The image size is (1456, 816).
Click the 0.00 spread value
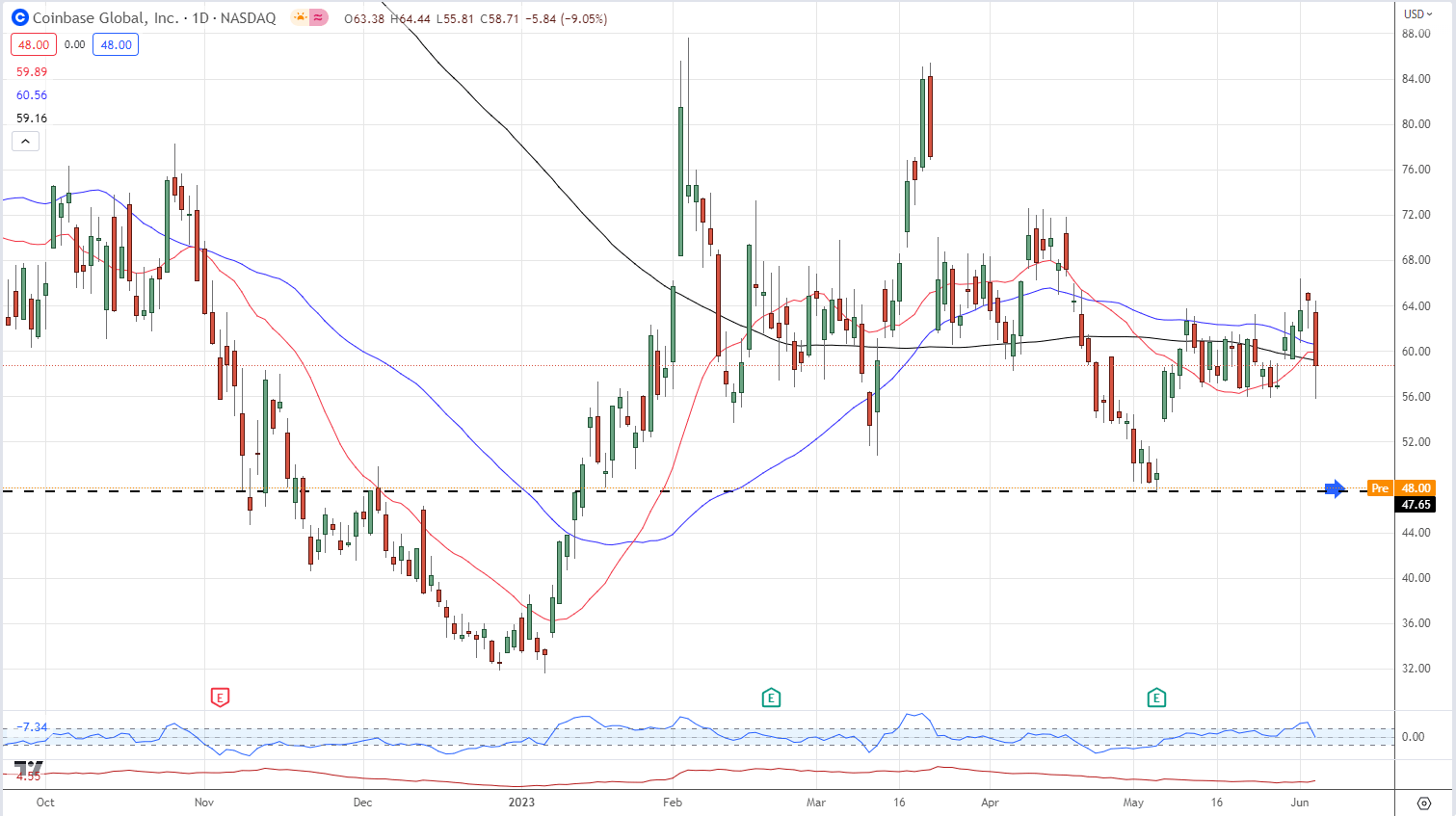click(x=74, y=44)
